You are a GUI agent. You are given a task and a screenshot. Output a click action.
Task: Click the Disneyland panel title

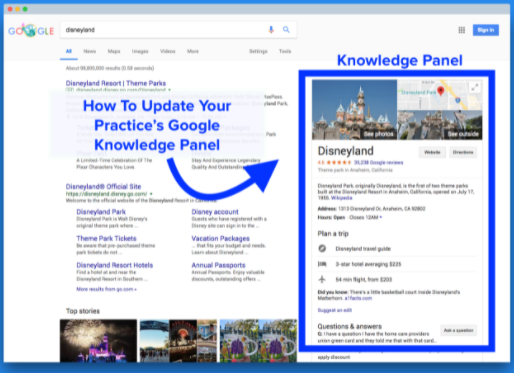[346, 151]
